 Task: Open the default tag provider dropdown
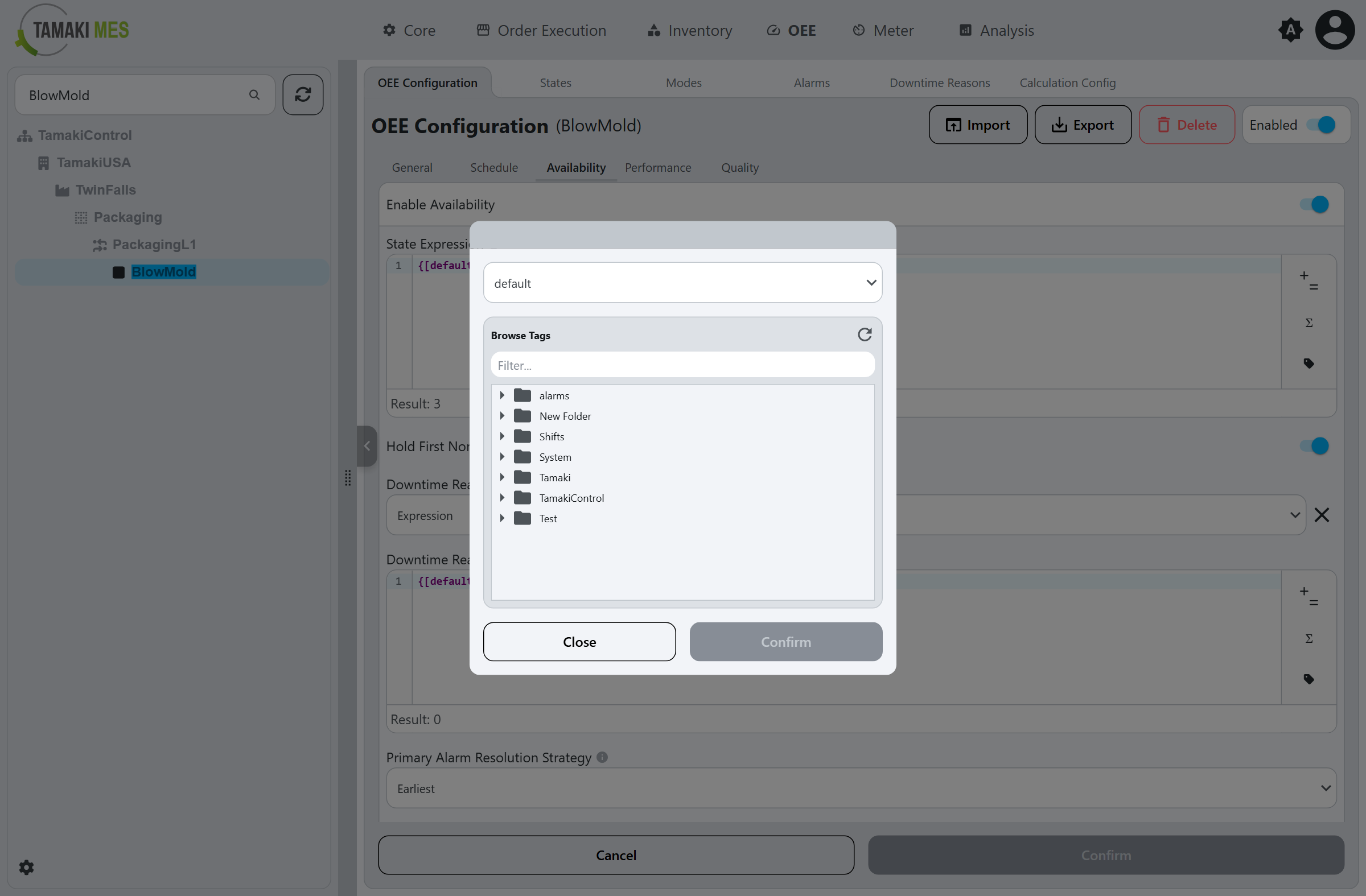coord(682,283)
